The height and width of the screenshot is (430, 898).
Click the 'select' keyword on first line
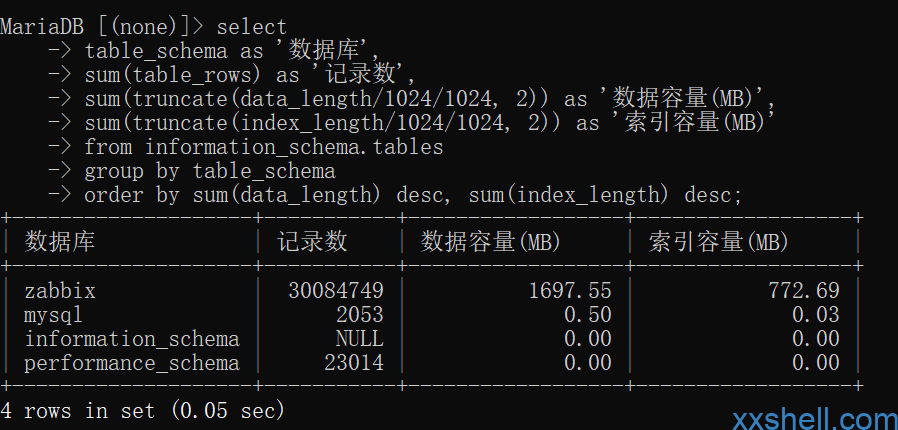tap(252, 27)
